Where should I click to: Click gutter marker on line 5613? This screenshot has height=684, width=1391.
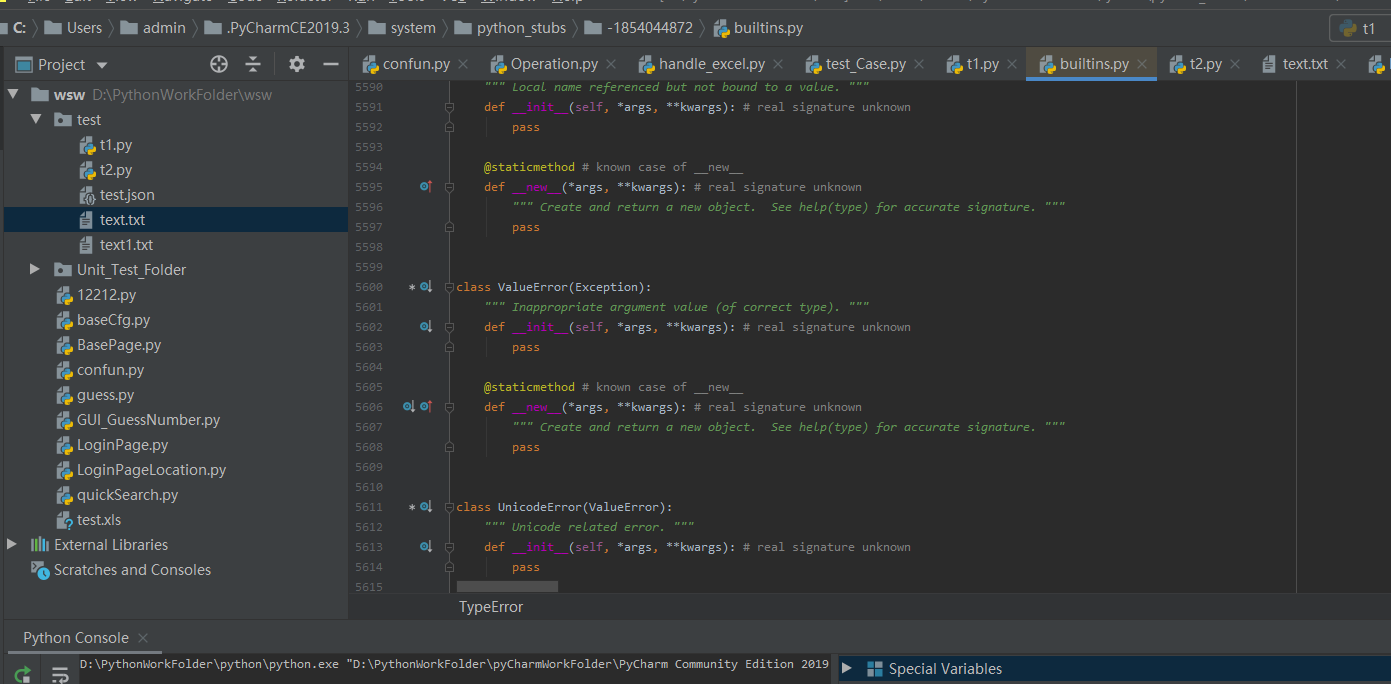(x=425, y=547)
